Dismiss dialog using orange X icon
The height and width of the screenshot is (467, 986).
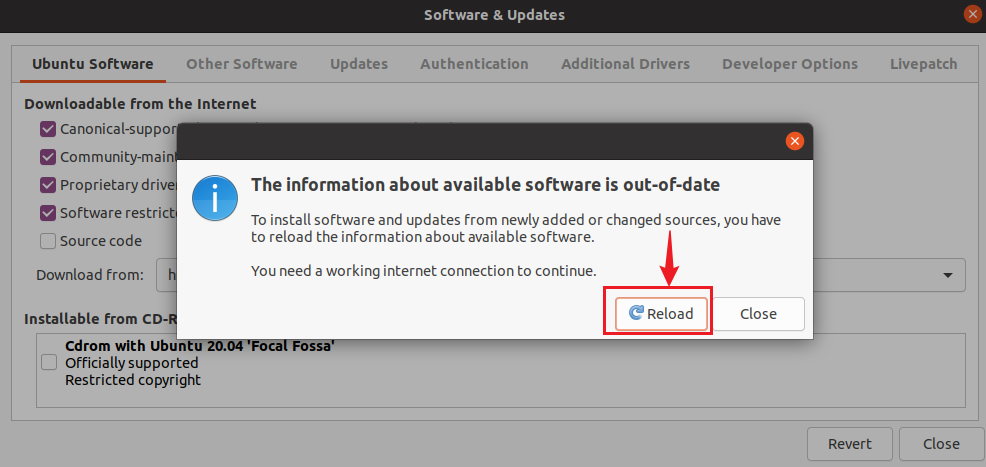[795, 141]
